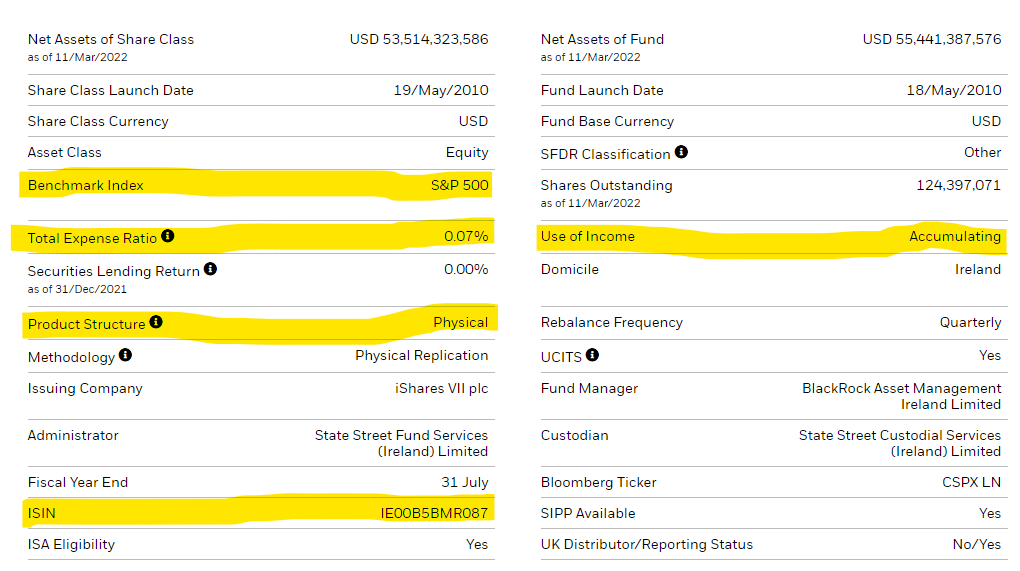The height and width of the screenshot is (571, 1020).
Task: Select the Accumulating use of income value
Action: (x=954, y=237)
